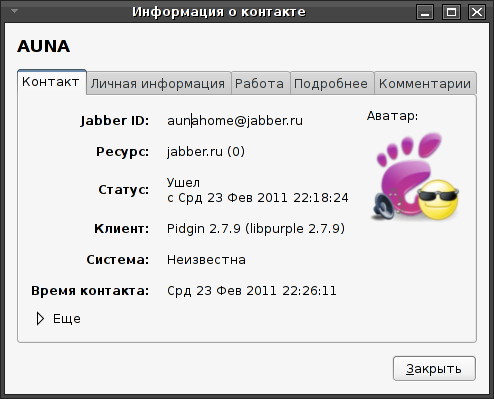Click the Аватар: label
The width and height of the screenshot is (494, 399).
[392, 116]
